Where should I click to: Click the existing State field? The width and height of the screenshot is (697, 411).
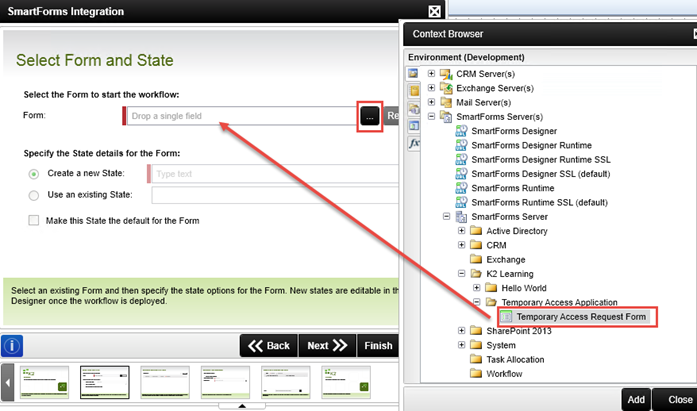click(275, 195)
